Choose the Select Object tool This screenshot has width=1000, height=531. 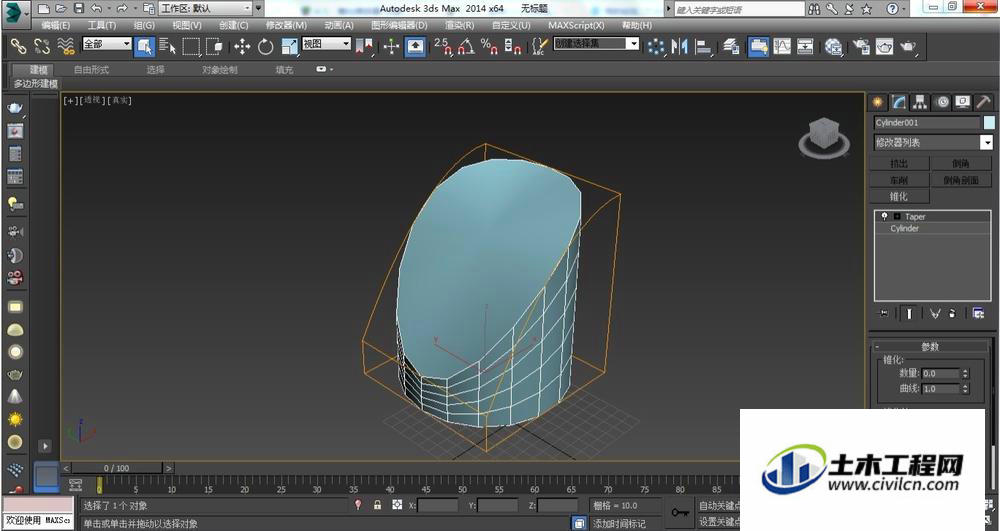(x=145, y=47)
